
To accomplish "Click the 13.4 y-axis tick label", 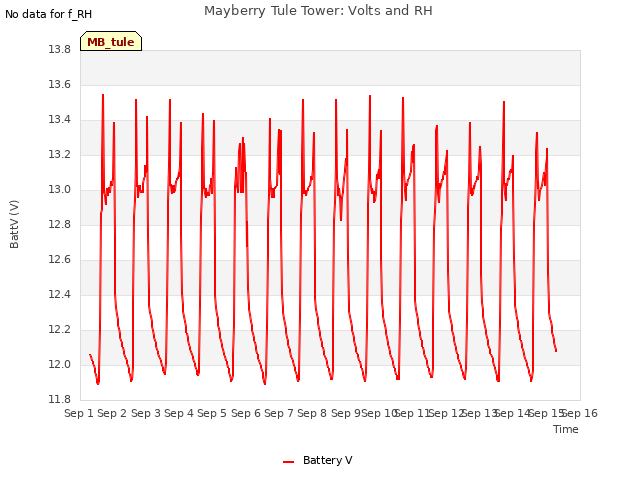I will [x=60, y=120].
